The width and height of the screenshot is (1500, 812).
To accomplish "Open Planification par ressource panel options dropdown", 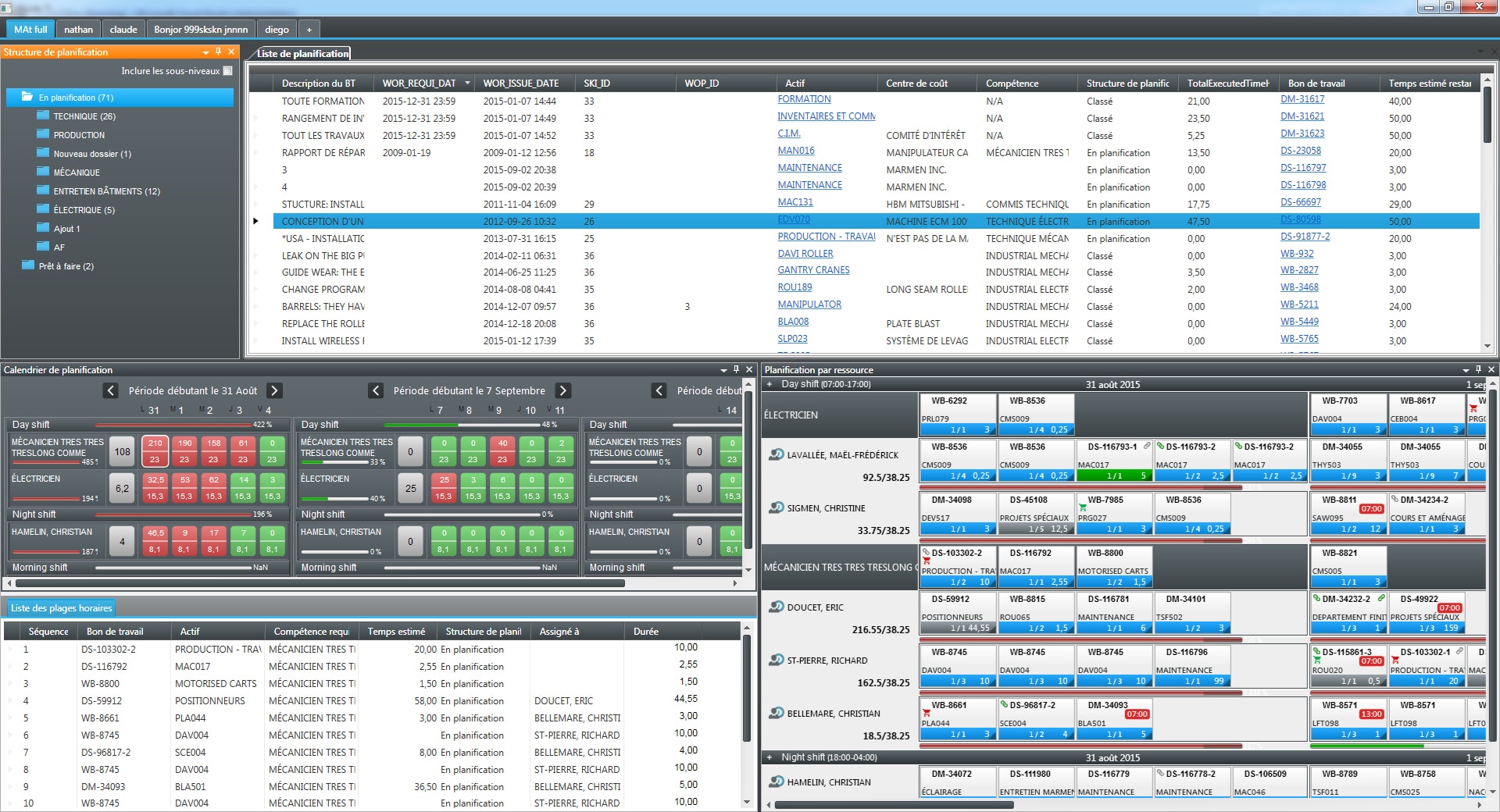I will coord(1466,370).
